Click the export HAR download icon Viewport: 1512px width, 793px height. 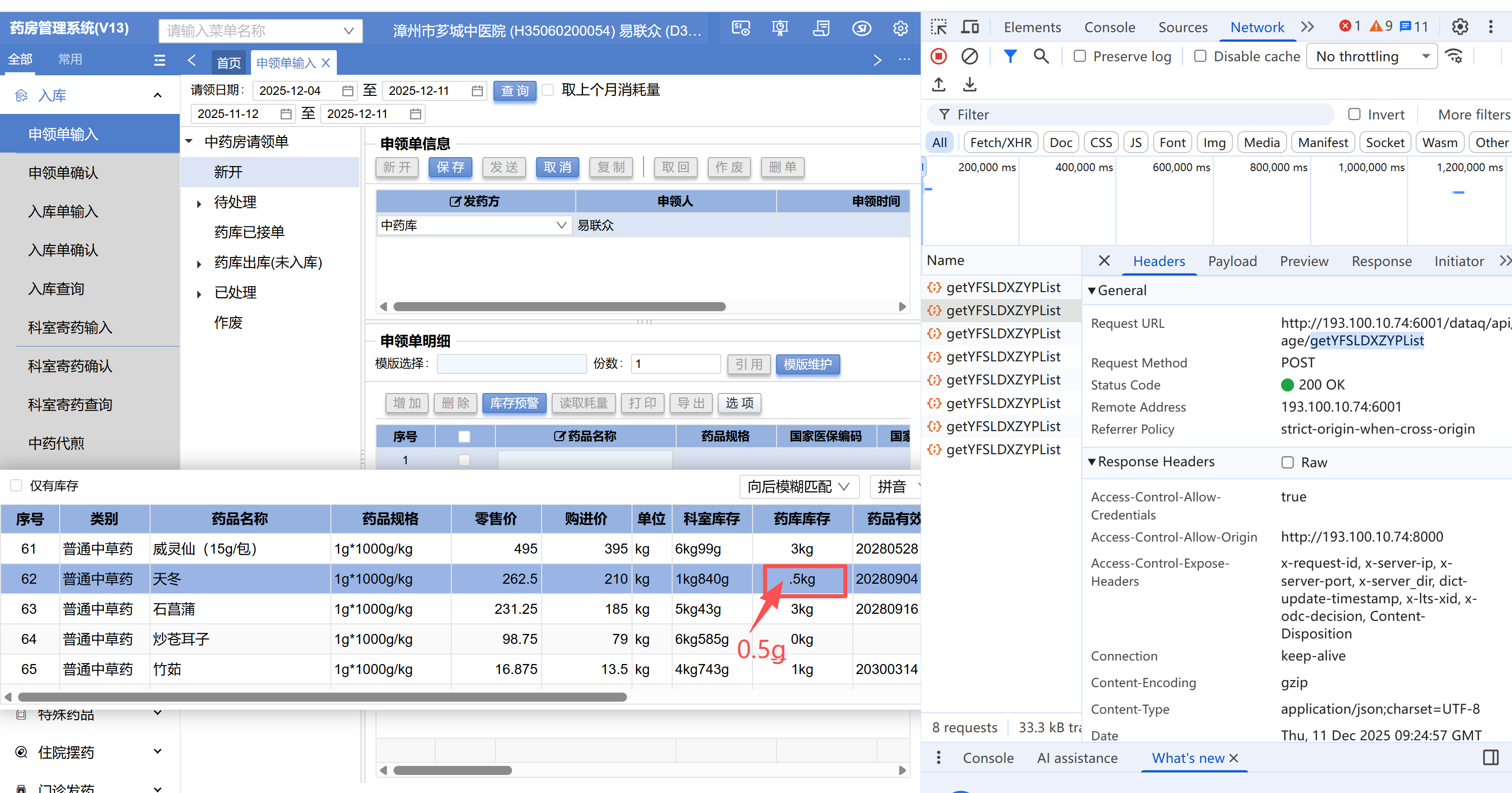[x=970, y=84]
